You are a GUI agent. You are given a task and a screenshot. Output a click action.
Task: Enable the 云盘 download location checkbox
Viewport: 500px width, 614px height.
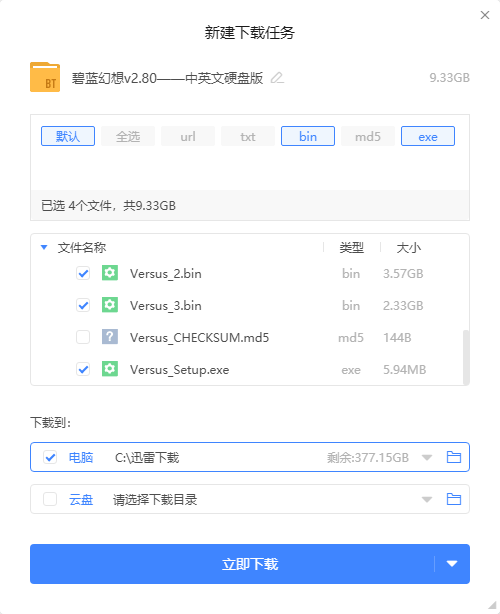tap(50, 499)
